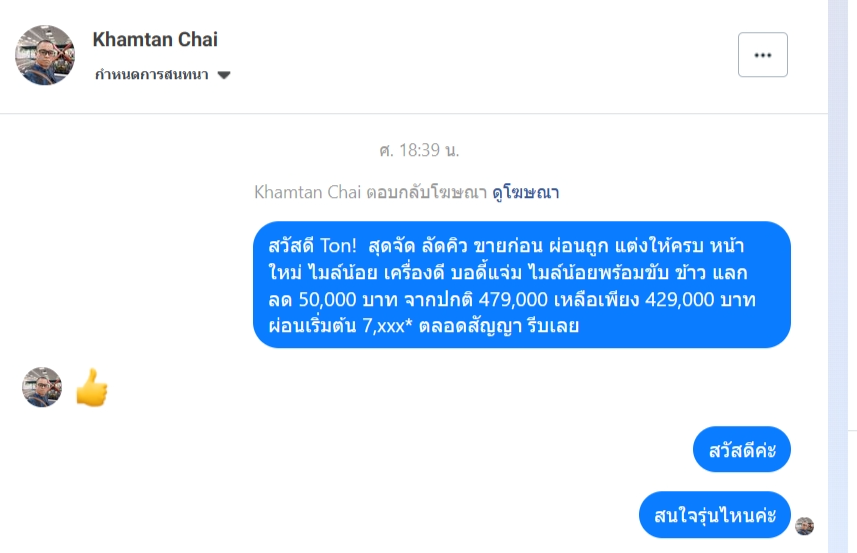Click Khamtan Chai's profile picture in header
The image size is (857, 553).
(x=45, y=56)
